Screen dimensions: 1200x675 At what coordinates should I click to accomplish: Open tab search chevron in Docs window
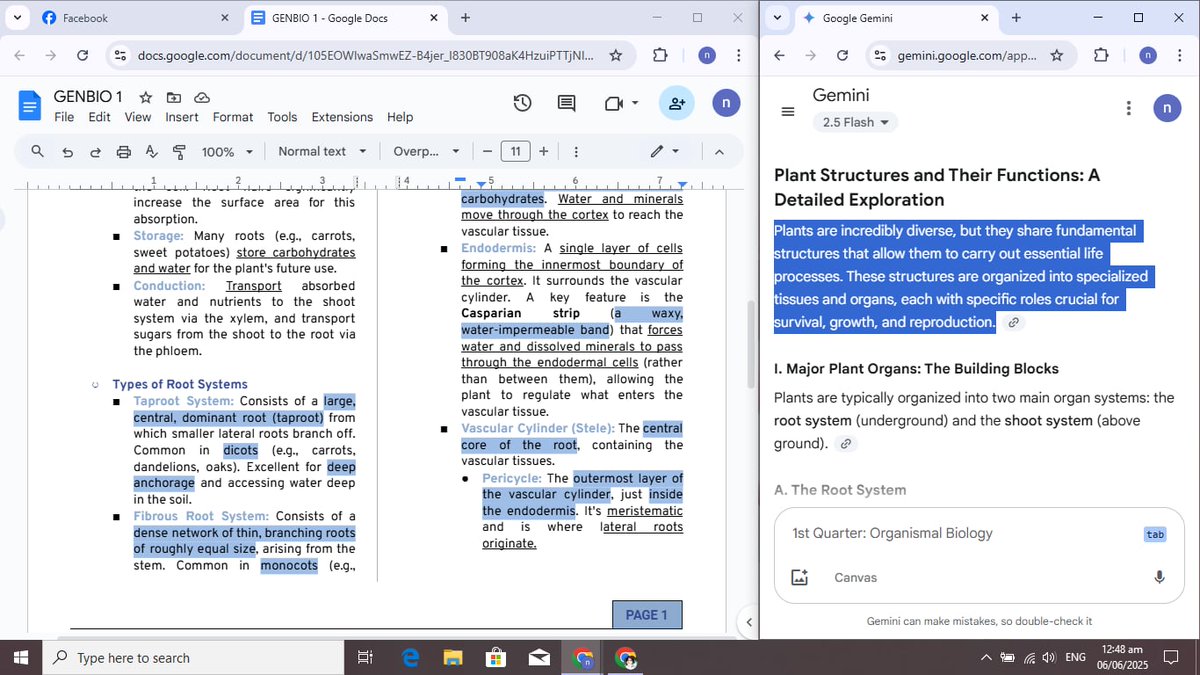[17, 18]
